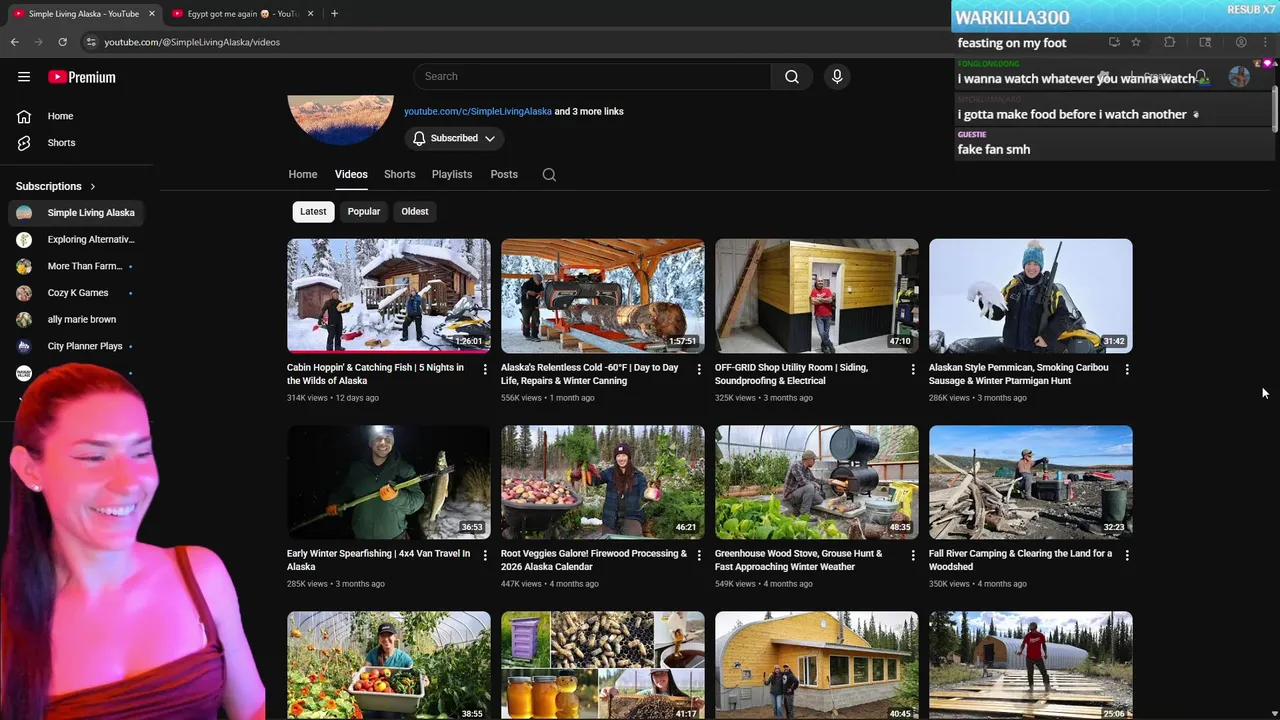The width and height of the screenshot is (1280, 720).
Task: Open Exploring Alternatives subscription channel
Action: point(76,240)
